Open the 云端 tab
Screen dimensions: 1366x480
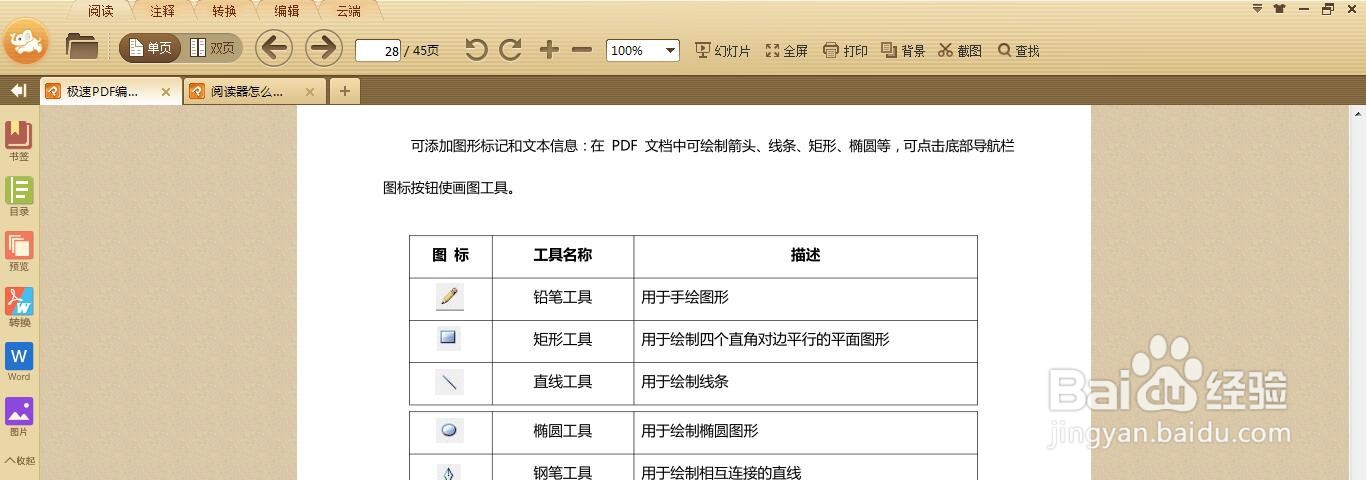tap(348, 11)
